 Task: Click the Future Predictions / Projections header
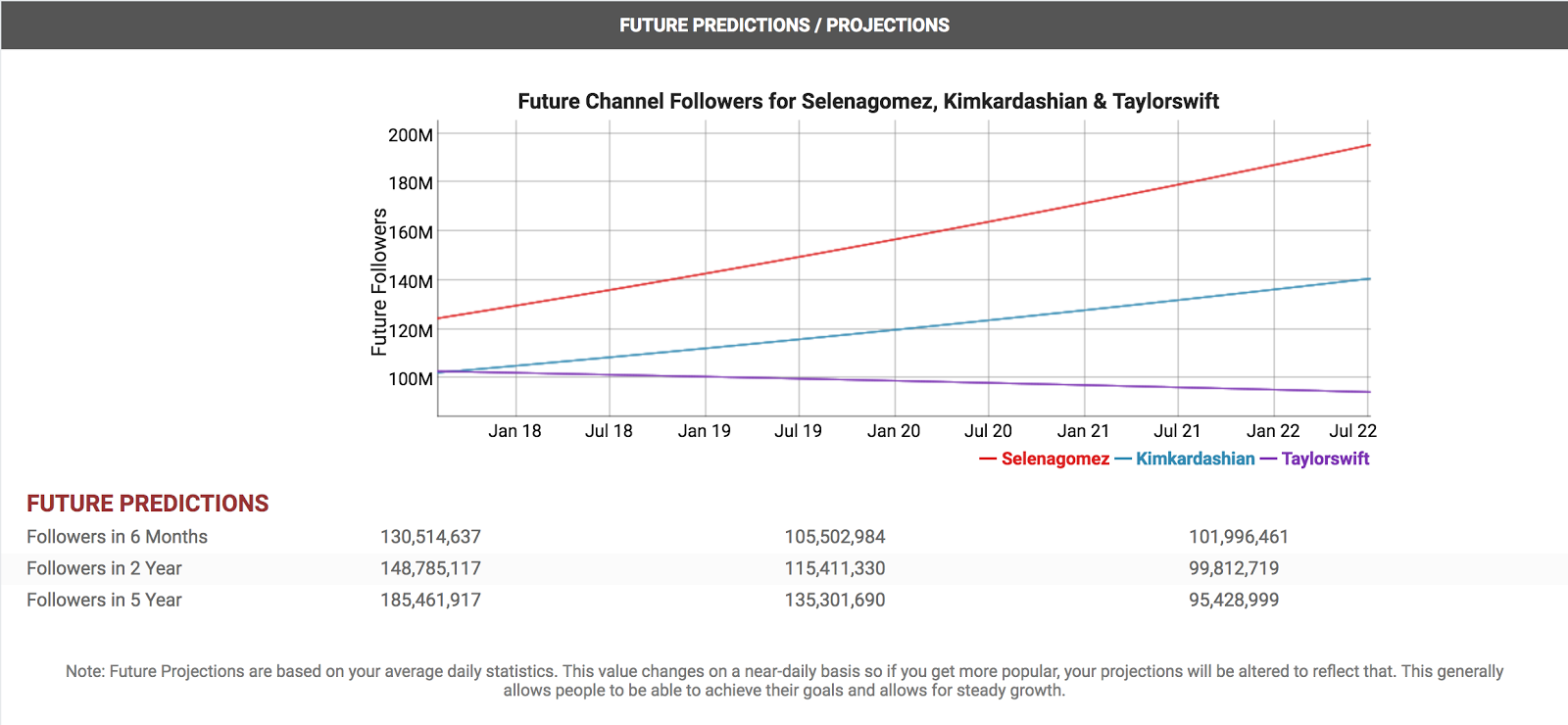(x=784, y=25)
